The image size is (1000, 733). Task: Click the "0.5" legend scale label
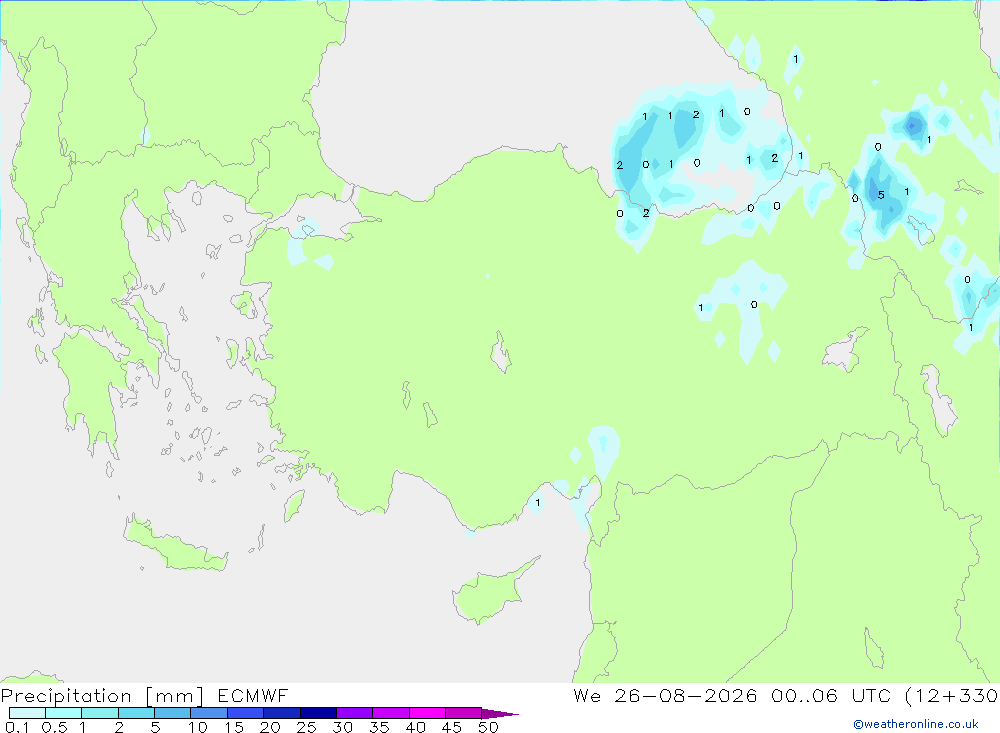pos(54,727)
